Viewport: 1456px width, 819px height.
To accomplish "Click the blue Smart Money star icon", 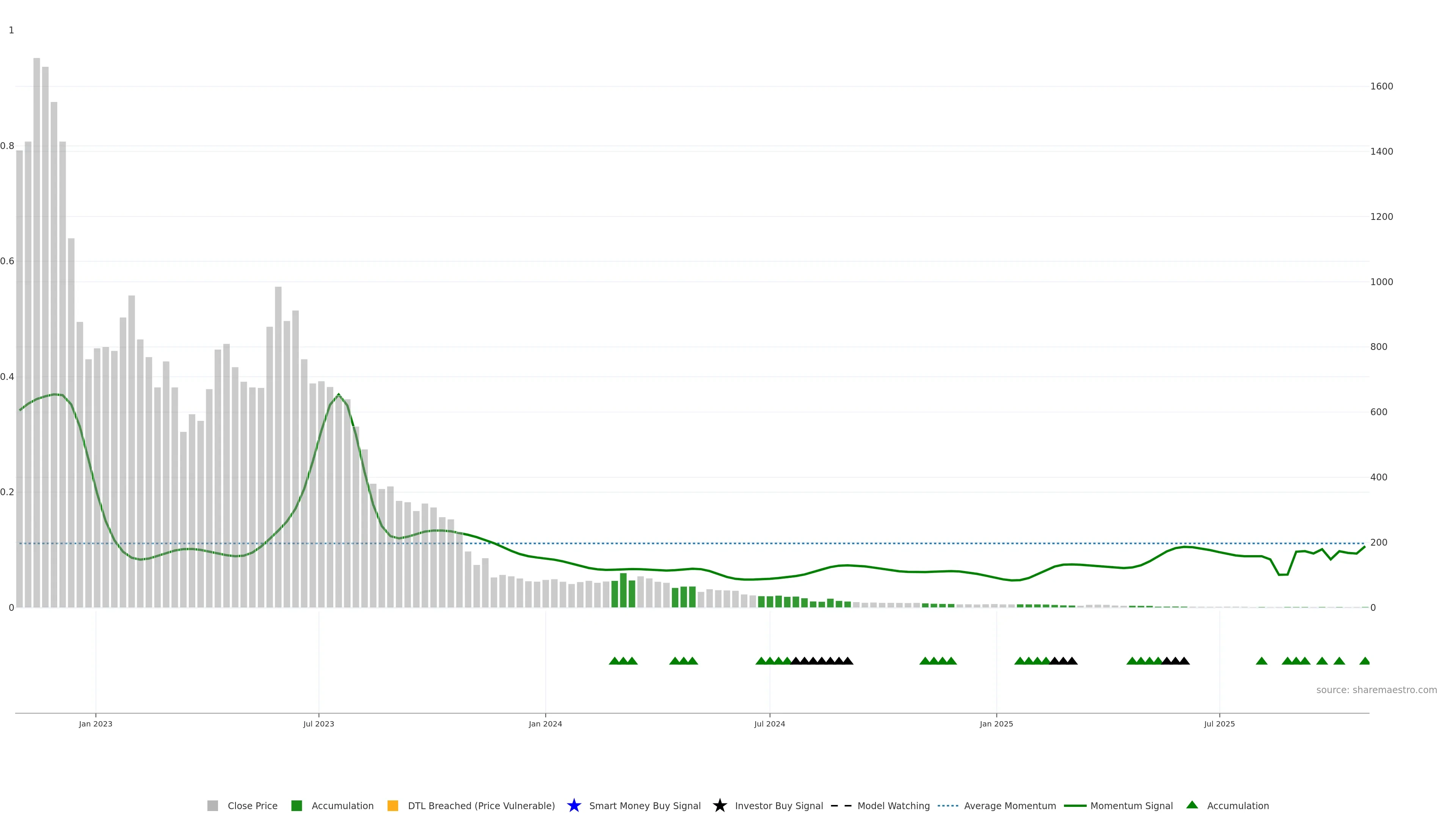I will point(574,806).
